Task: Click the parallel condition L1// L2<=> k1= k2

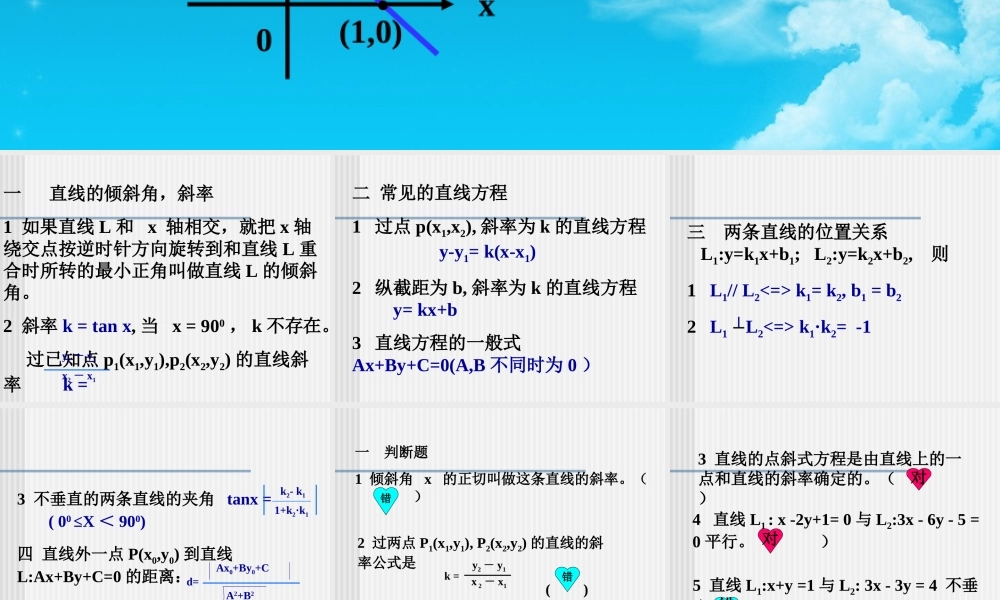Action: click(805, 292)
